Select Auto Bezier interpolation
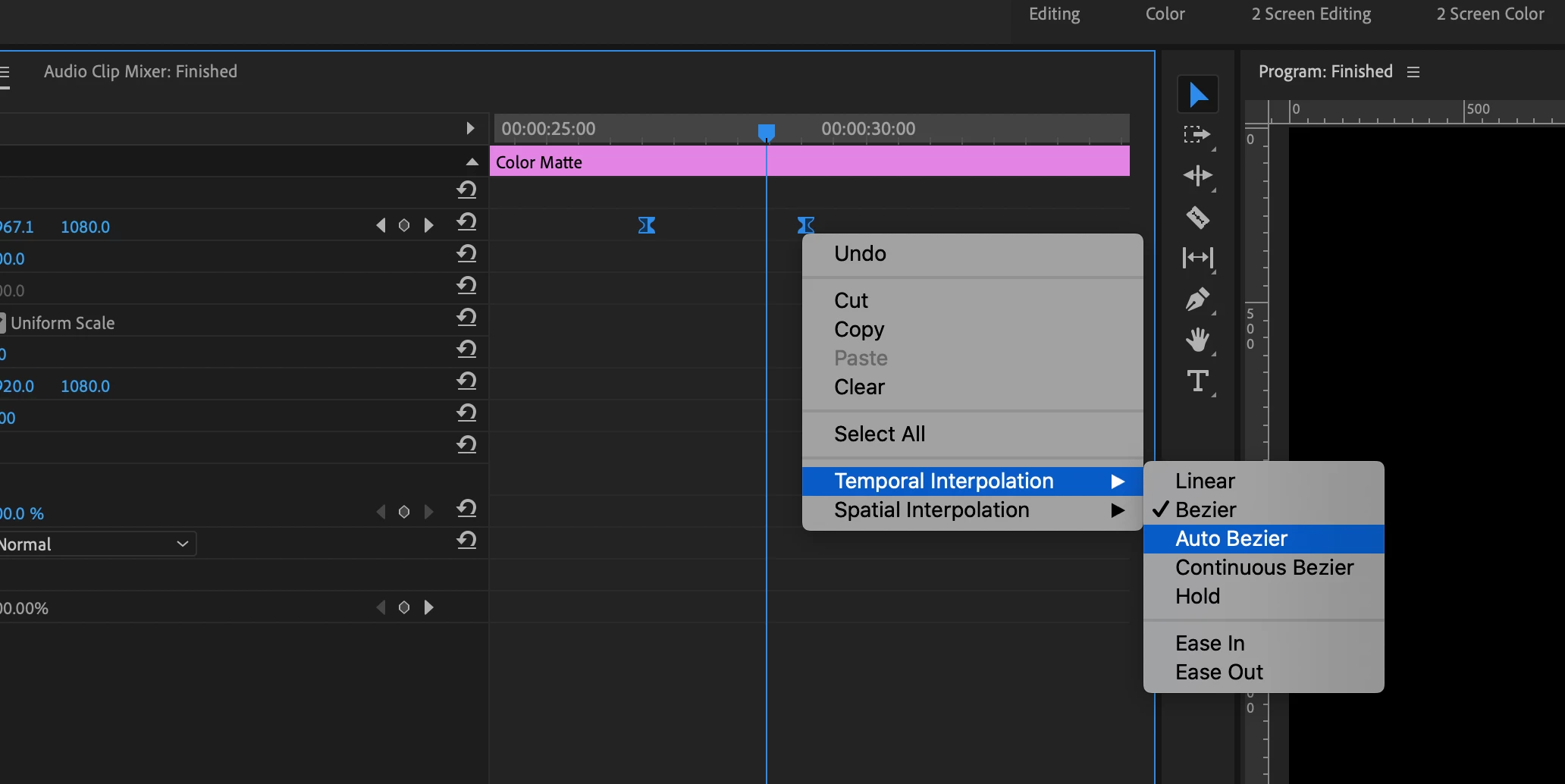 click(x=1263, y=539)
